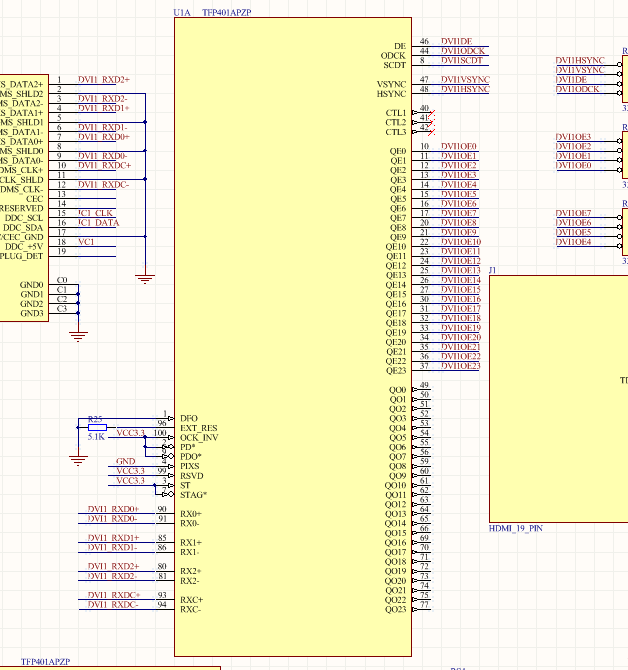The height and width of the screenshot is (670, 628).
Task: Select the DVI1_RXD2+ net label at pin 80
Action: click(113, 566)
